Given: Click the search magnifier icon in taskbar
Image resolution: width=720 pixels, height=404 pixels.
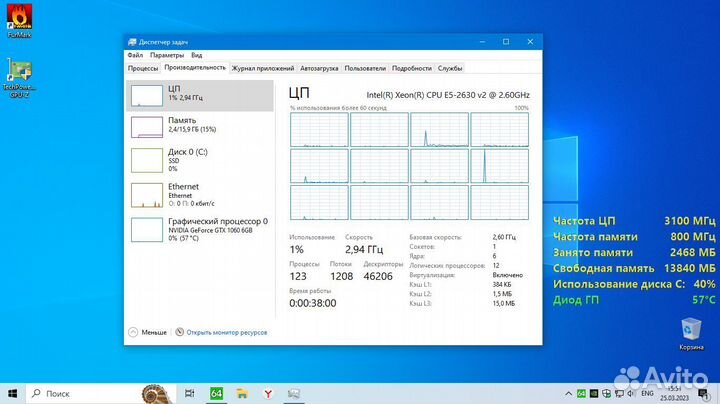Looking at the screenshot, I should click(x=36, y=393).
